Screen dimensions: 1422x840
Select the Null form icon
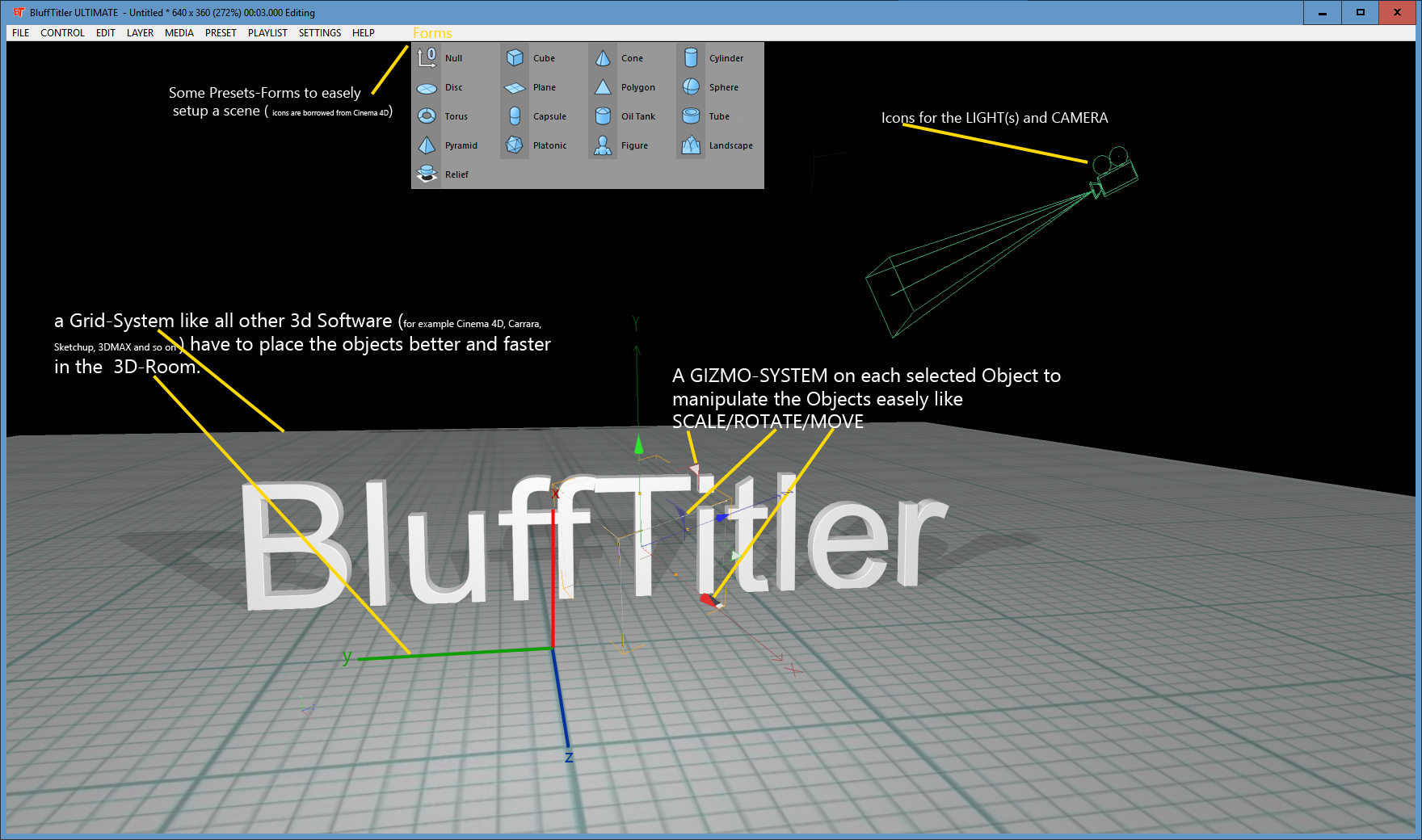[427, 58]
